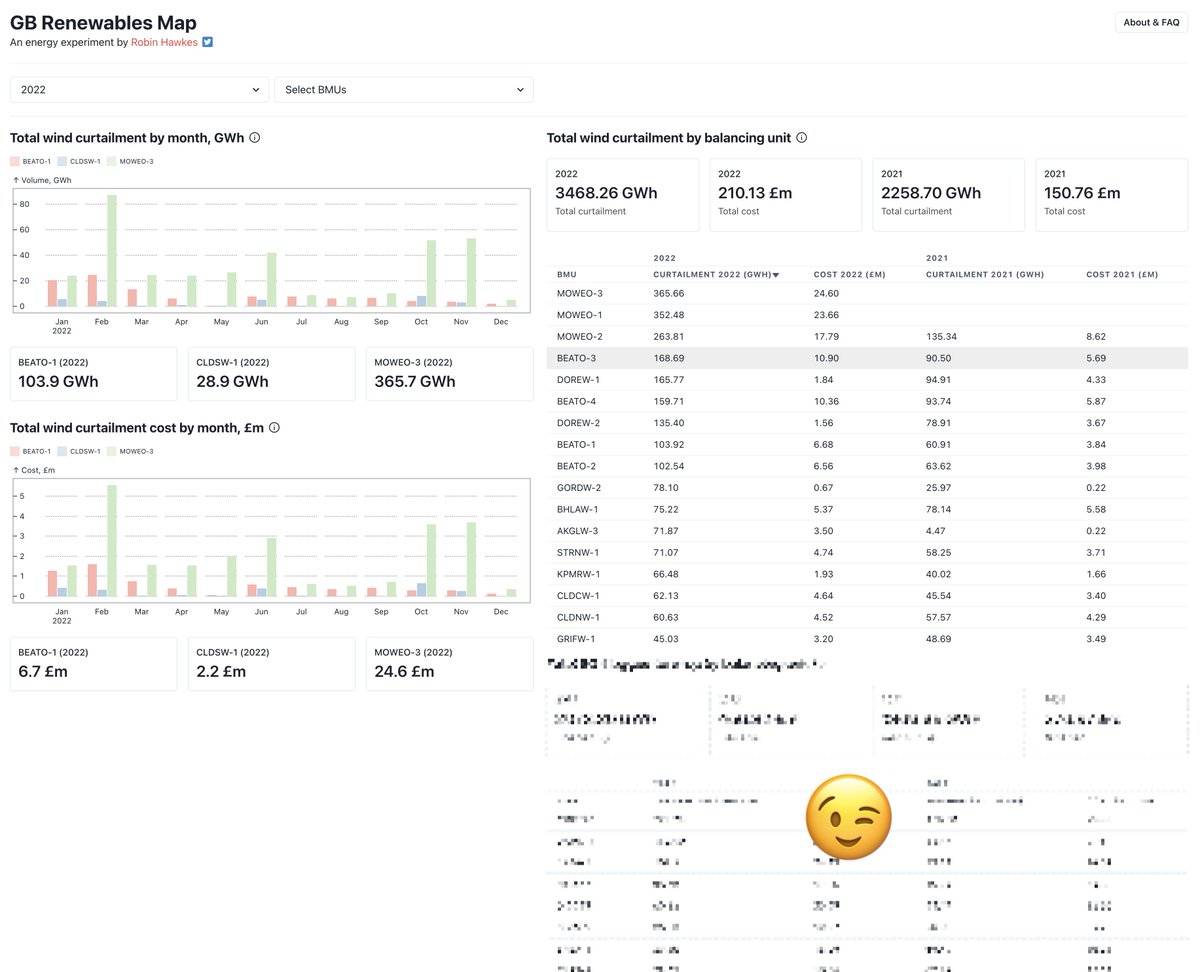
Task: Click the MOWEO-3 24.6 £m card
Action: [x=449, y=664]
